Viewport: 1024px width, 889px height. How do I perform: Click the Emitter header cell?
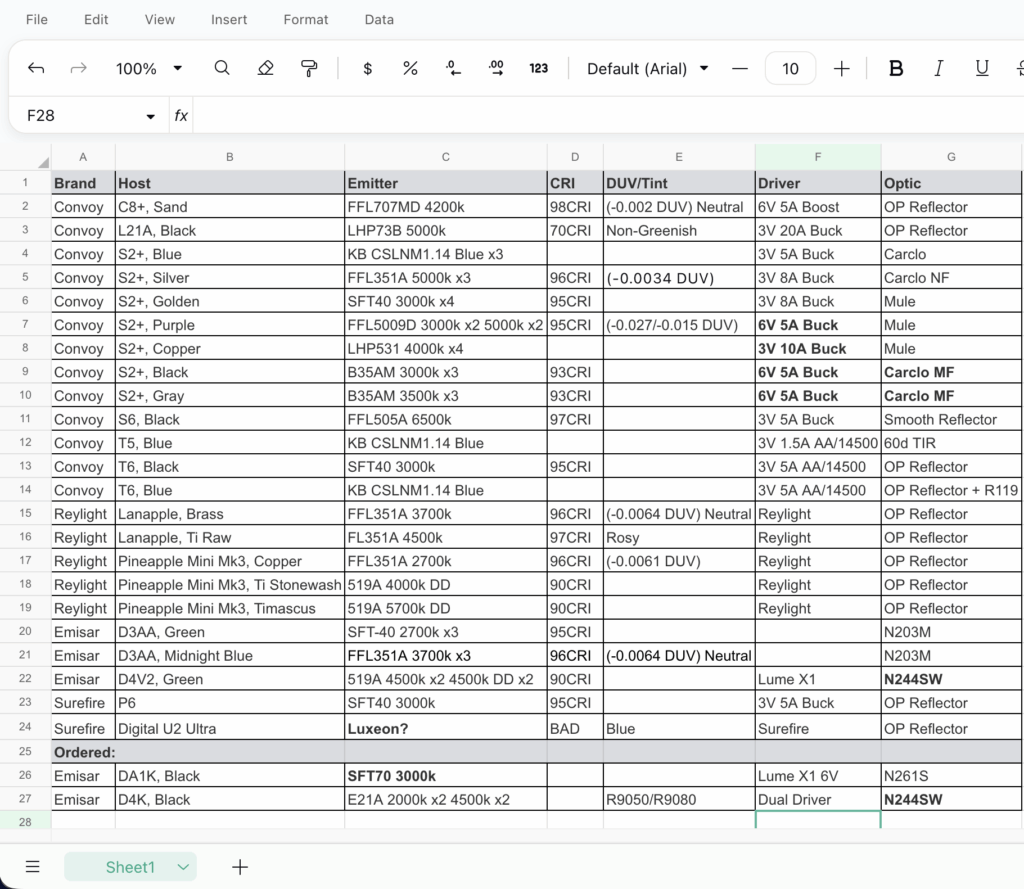(x=445, y=183)
